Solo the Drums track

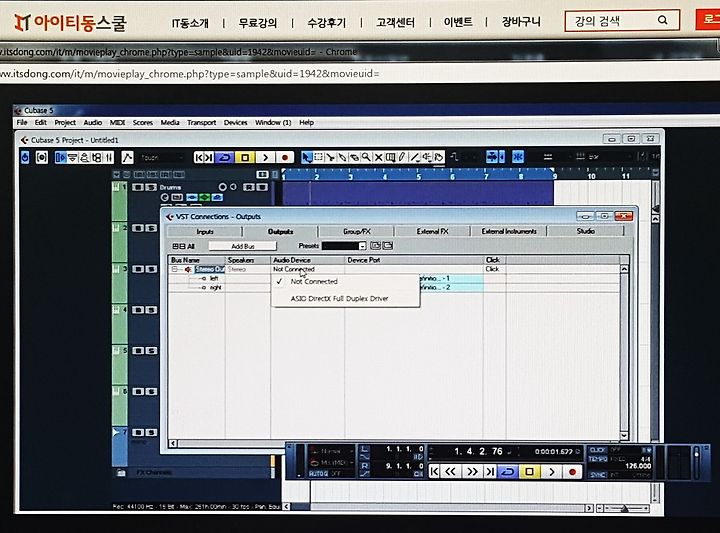[151, 187]
